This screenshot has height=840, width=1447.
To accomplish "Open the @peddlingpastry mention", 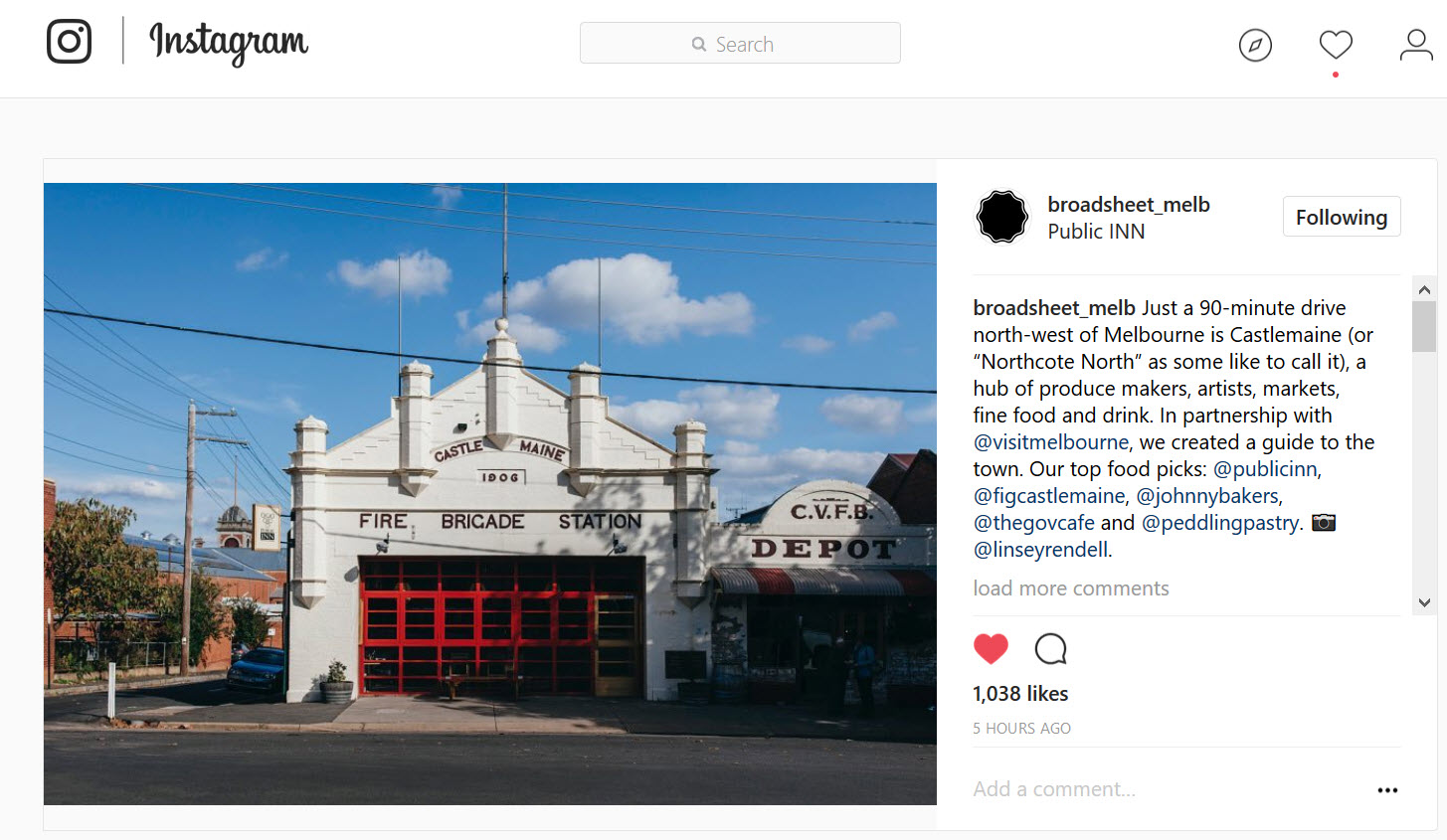I will pyautogui.click(x=1220, y=523).
